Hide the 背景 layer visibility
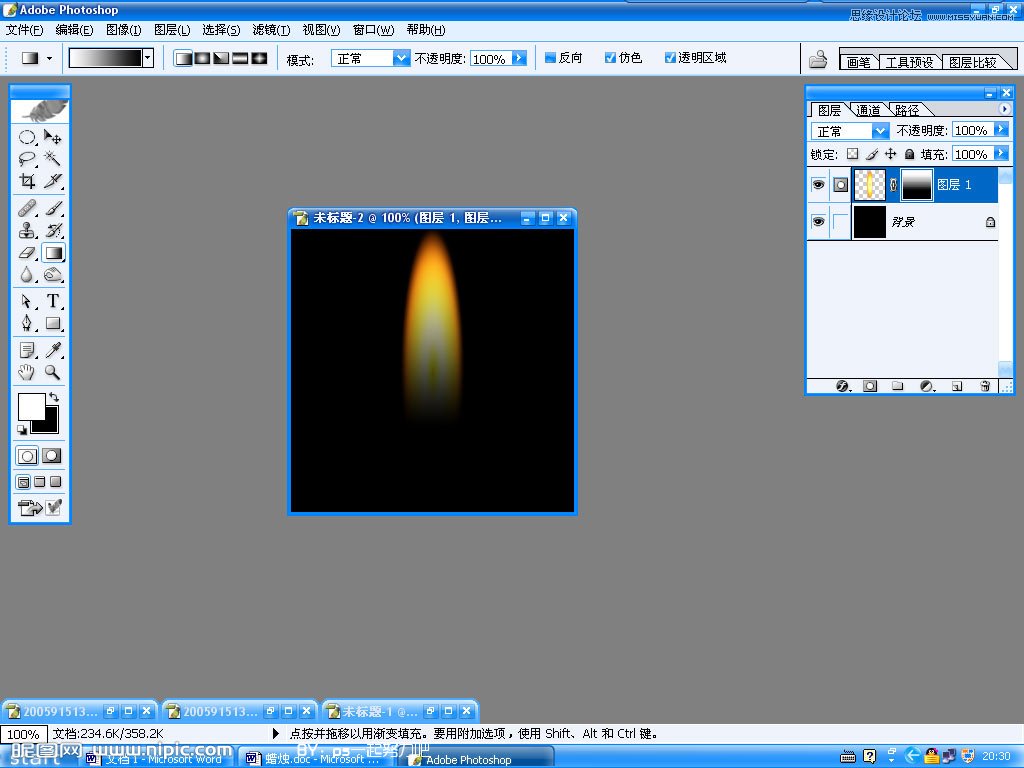1024x768 pixels. click(x=818, y=222)
